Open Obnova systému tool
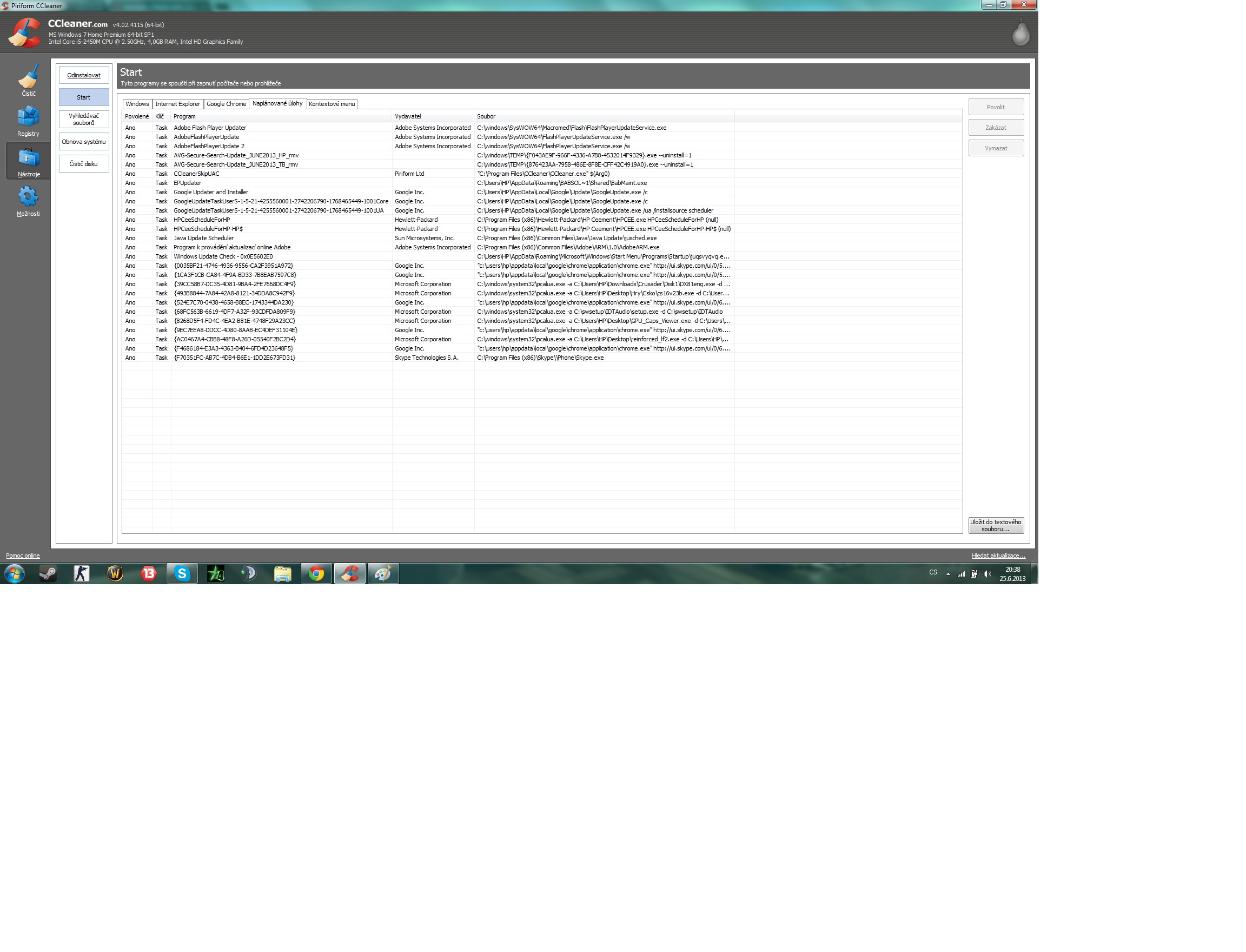Screen dimensions: 1246x952 point(84,142)
